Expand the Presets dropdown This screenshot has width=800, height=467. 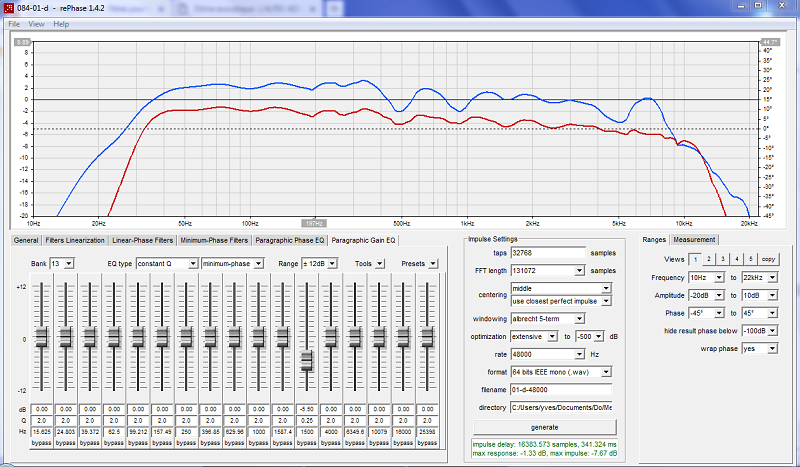433,264
